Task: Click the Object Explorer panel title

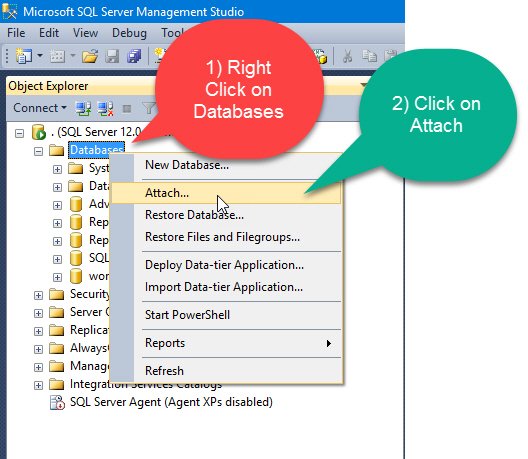Action: [x=48, y=86]
